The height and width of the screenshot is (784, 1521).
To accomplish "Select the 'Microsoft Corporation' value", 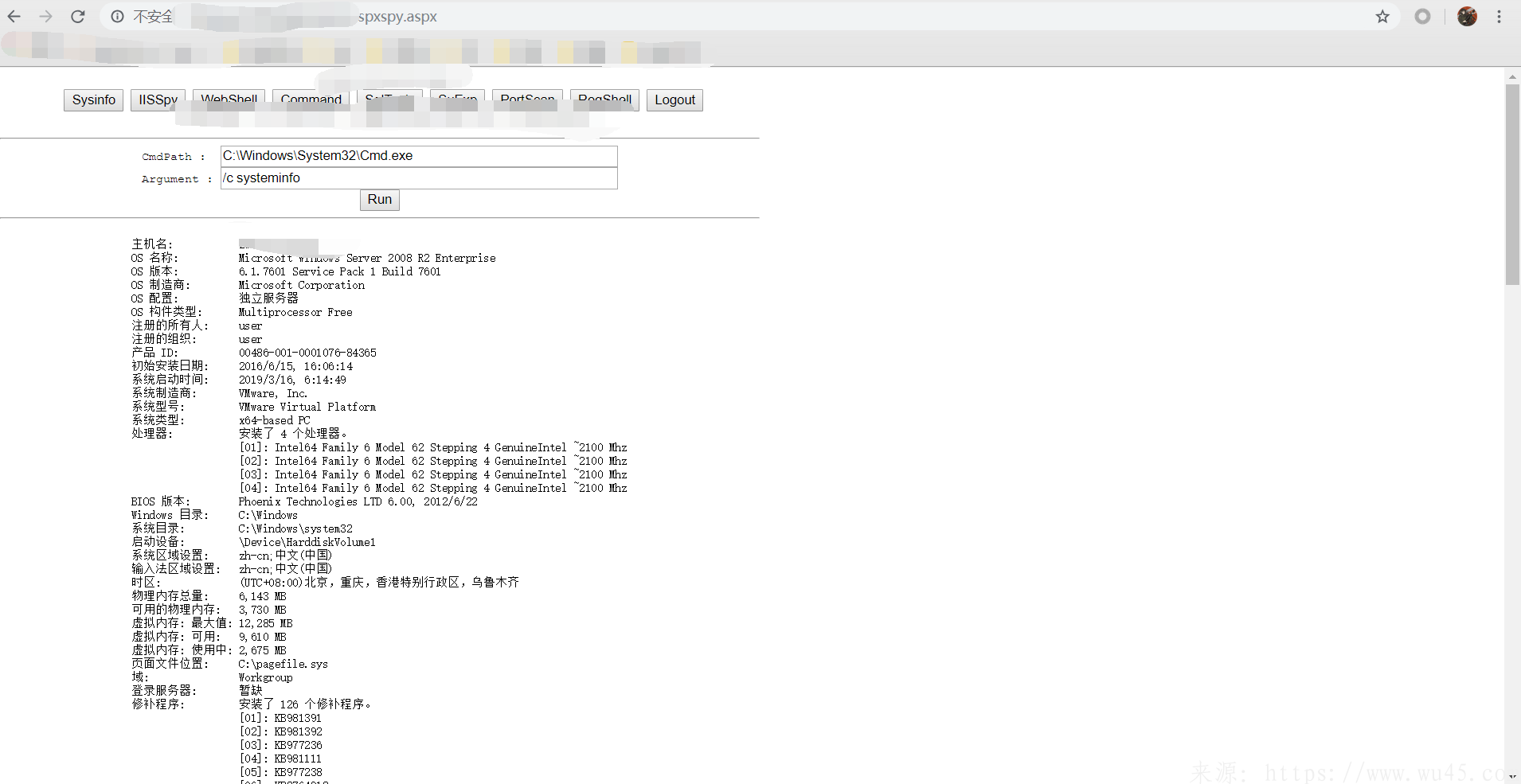I will [x=302, y=285].
